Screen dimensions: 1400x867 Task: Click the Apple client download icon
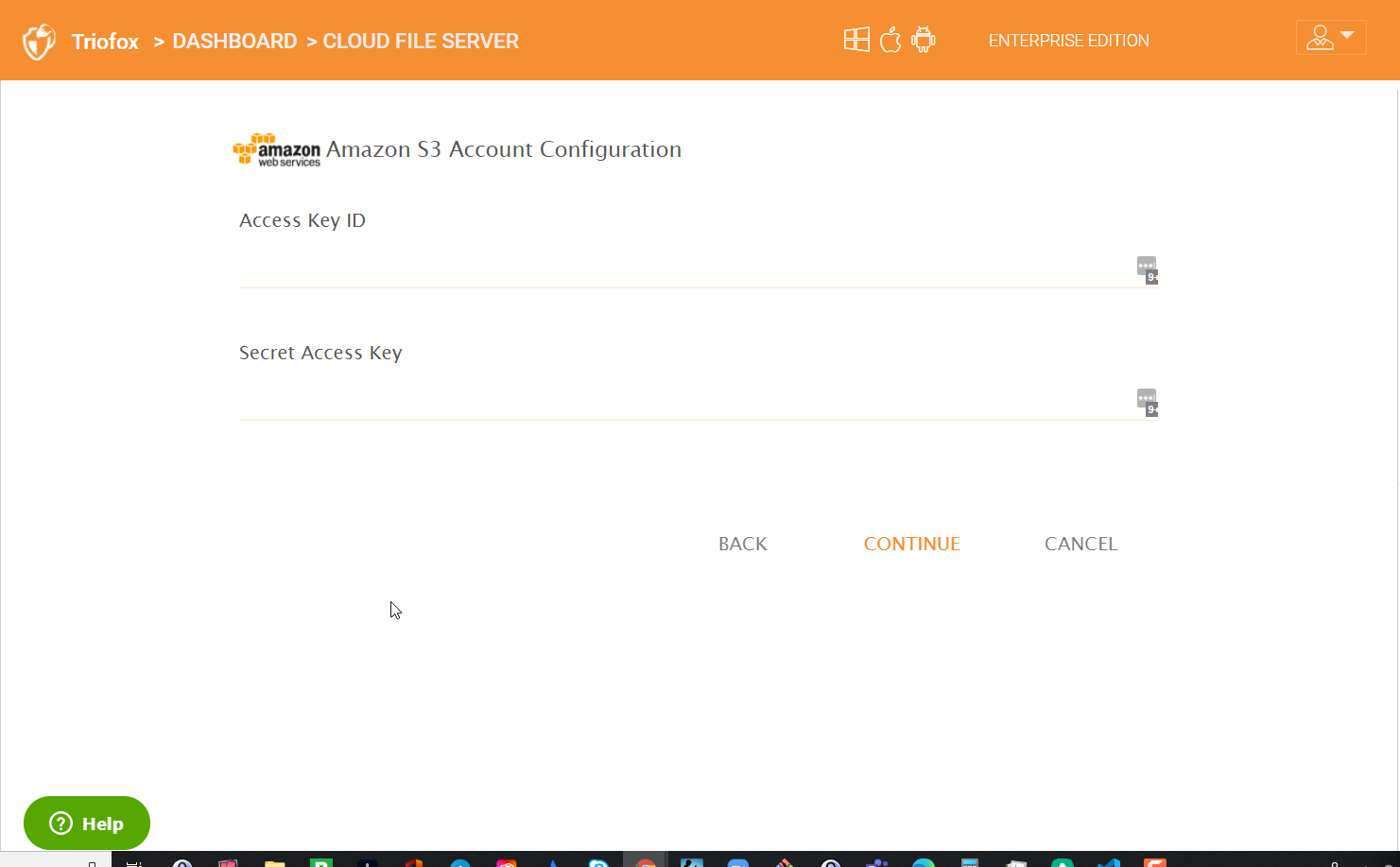point(890,40)
